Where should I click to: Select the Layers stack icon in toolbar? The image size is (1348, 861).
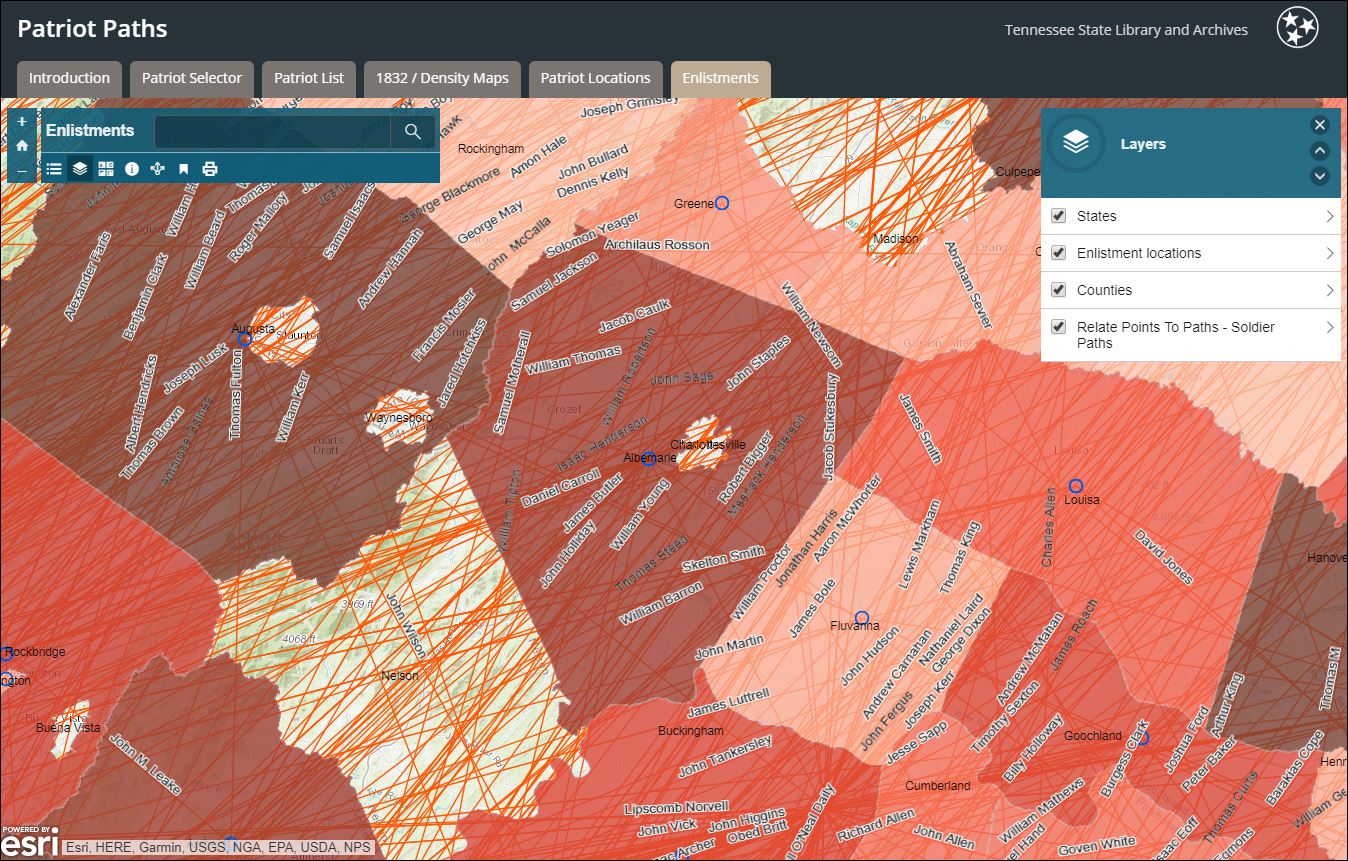click(79, 168)
